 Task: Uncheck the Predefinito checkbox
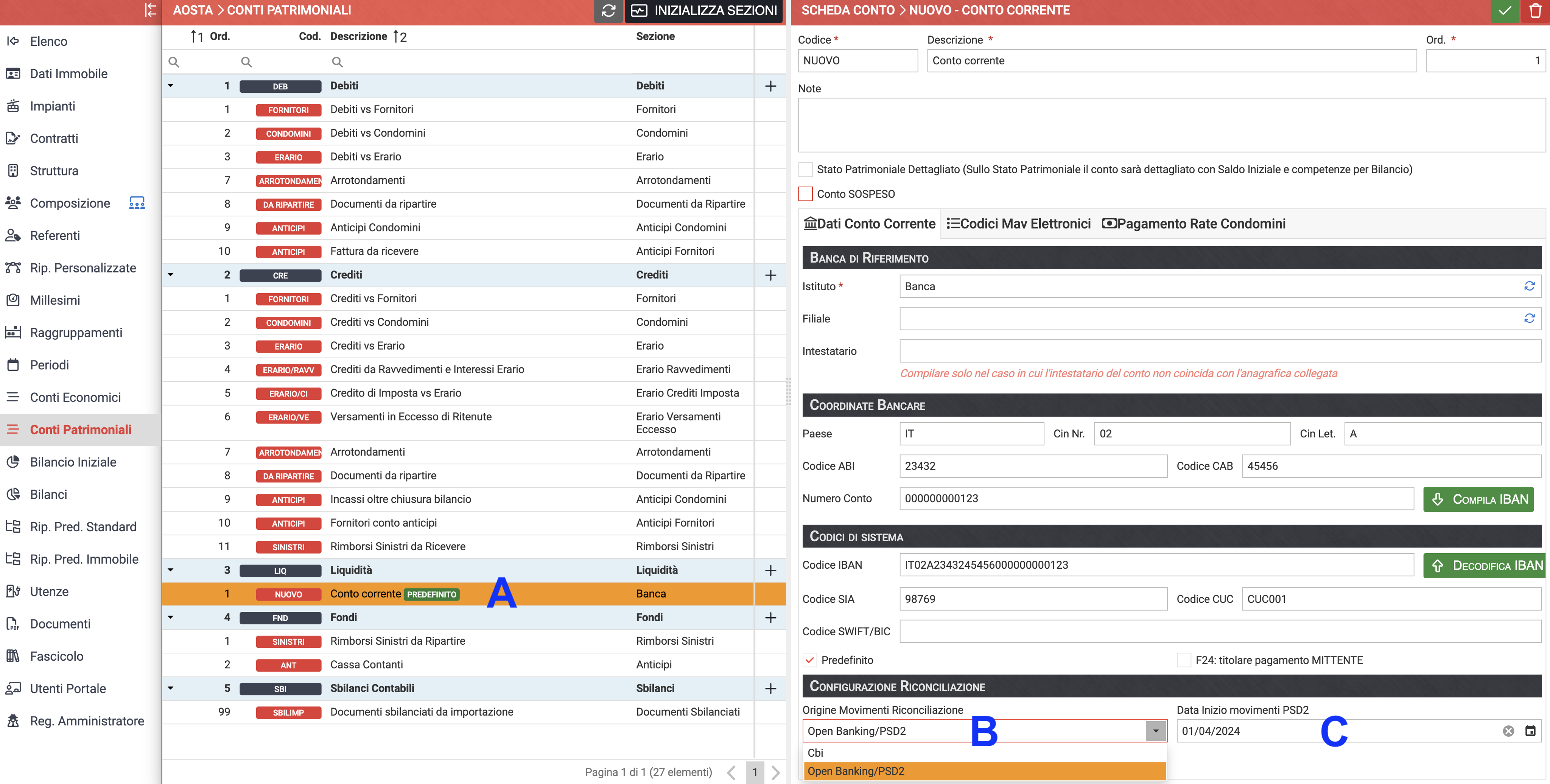tap(810, 660)
